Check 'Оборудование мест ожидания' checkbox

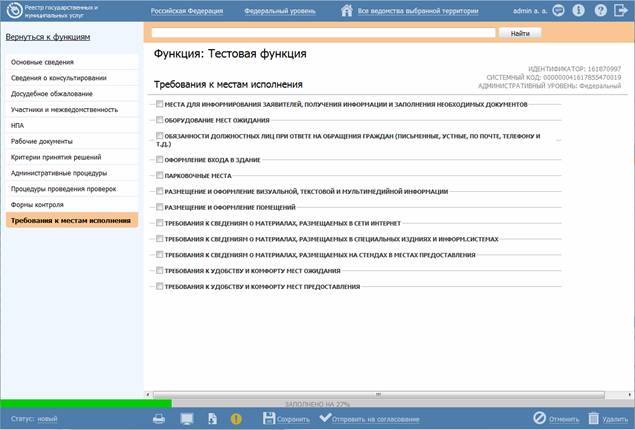point(160,120)
